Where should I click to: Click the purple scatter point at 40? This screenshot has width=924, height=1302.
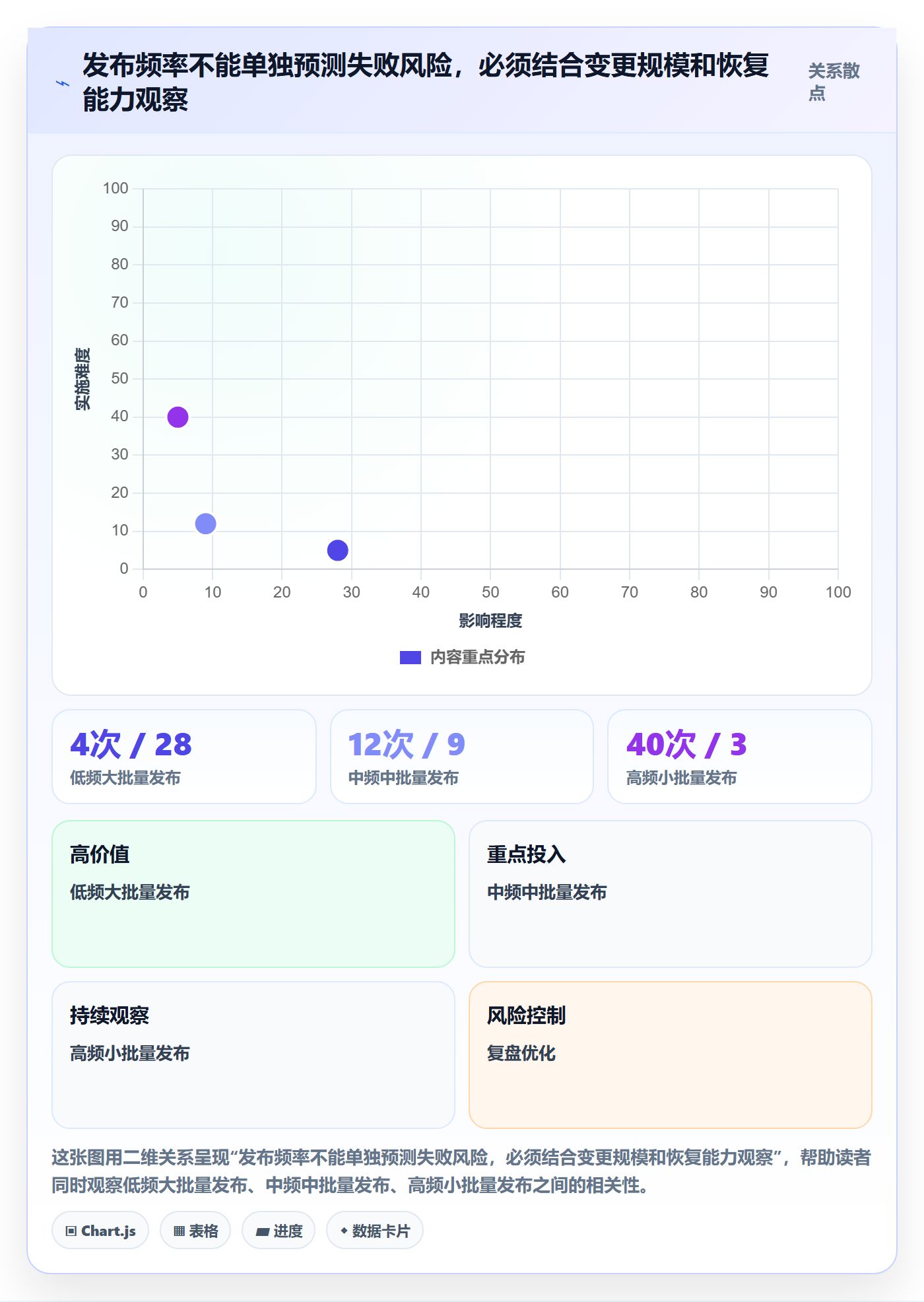[x=178, y=417]
